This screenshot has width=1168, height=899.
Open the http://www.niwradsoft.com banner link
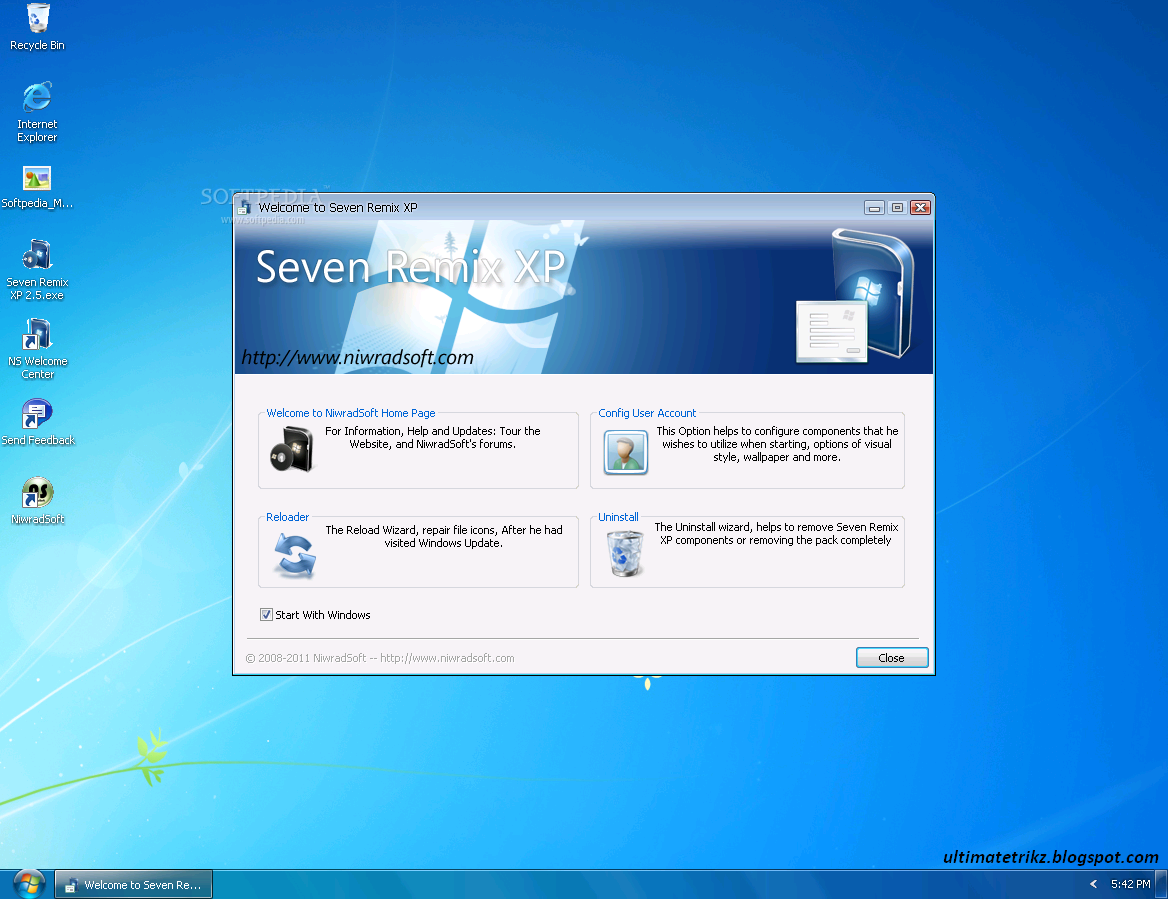click(x=358, y=358)
